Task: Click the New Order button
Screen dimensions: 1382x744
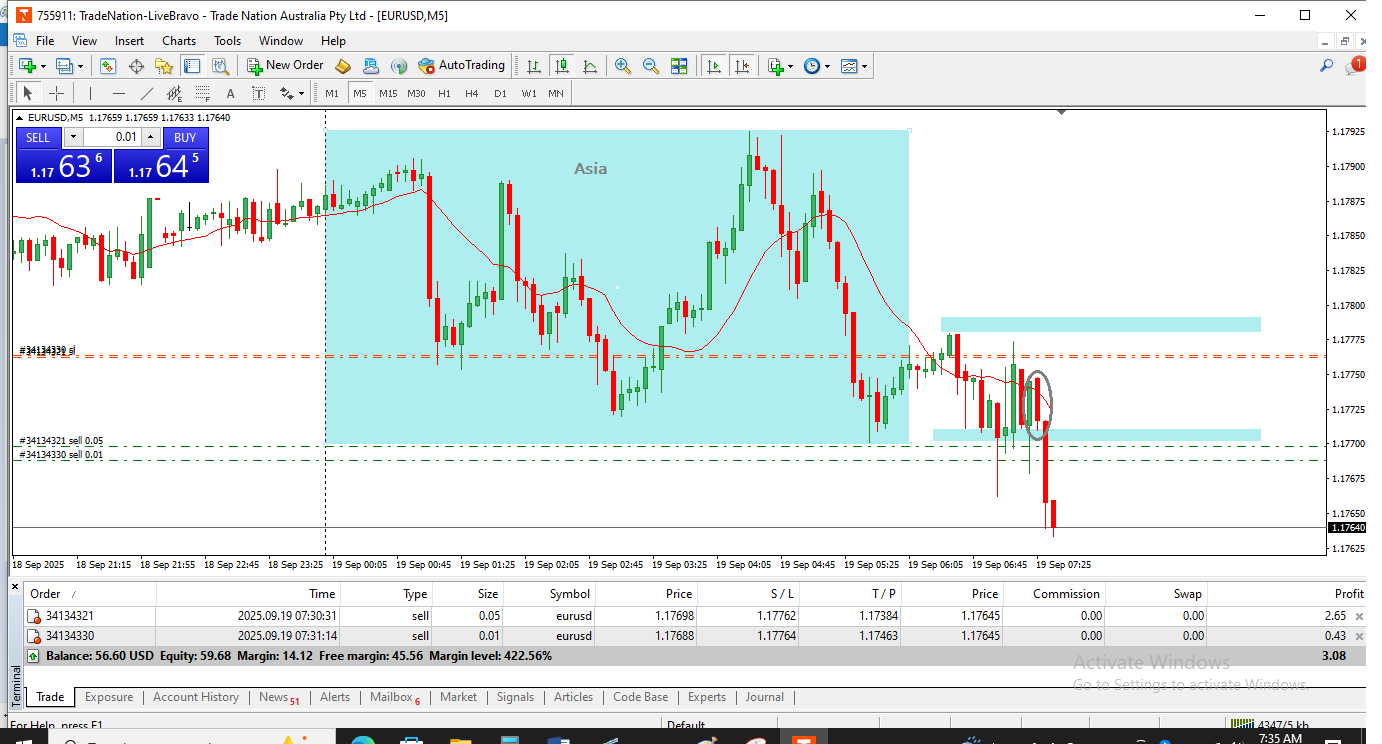Action: (x=285, y=66)
